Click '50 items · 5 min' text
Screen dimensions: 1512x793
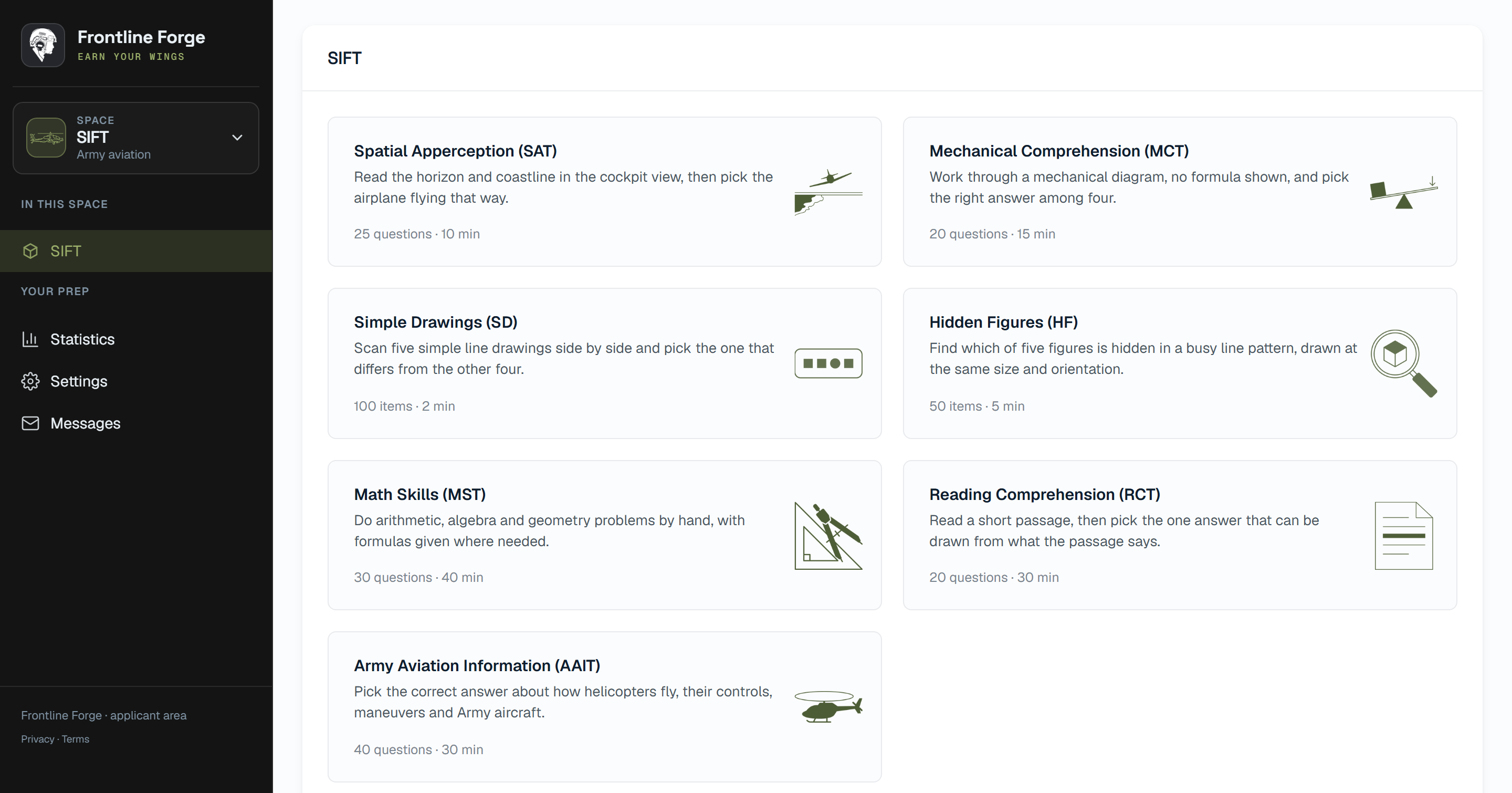click(x=976, y=406)
